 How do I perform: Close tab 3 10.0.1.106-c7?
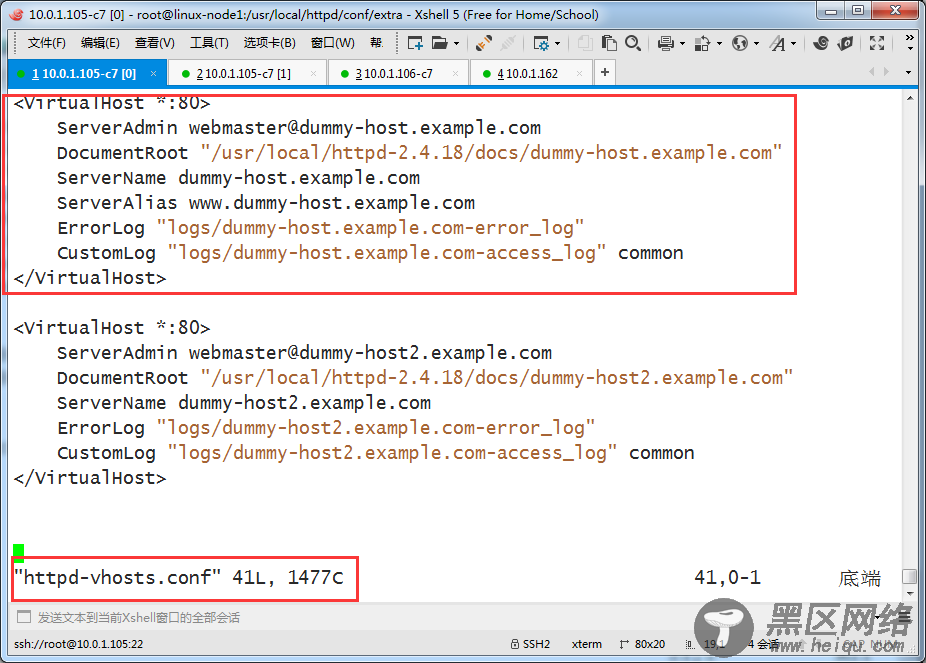455,74
